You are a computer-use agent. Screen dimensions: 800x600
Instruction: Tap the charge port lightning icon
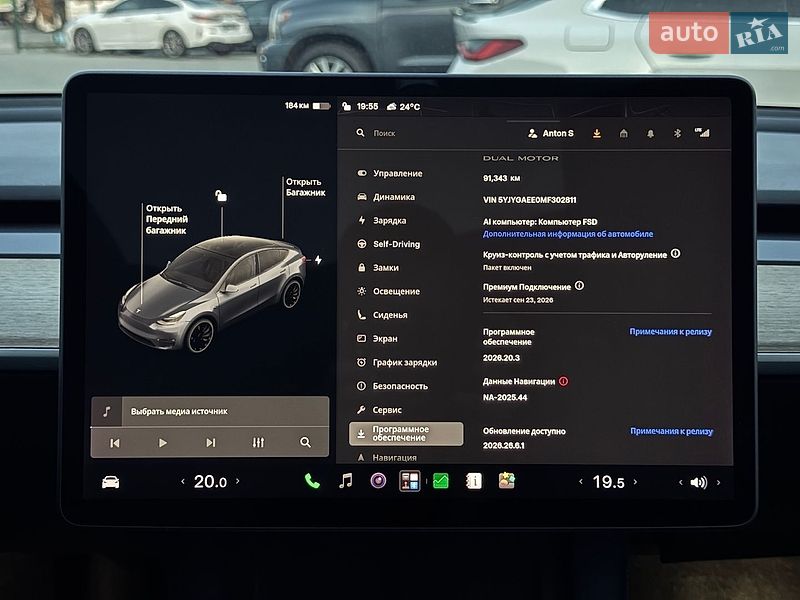tap(318, 260)
